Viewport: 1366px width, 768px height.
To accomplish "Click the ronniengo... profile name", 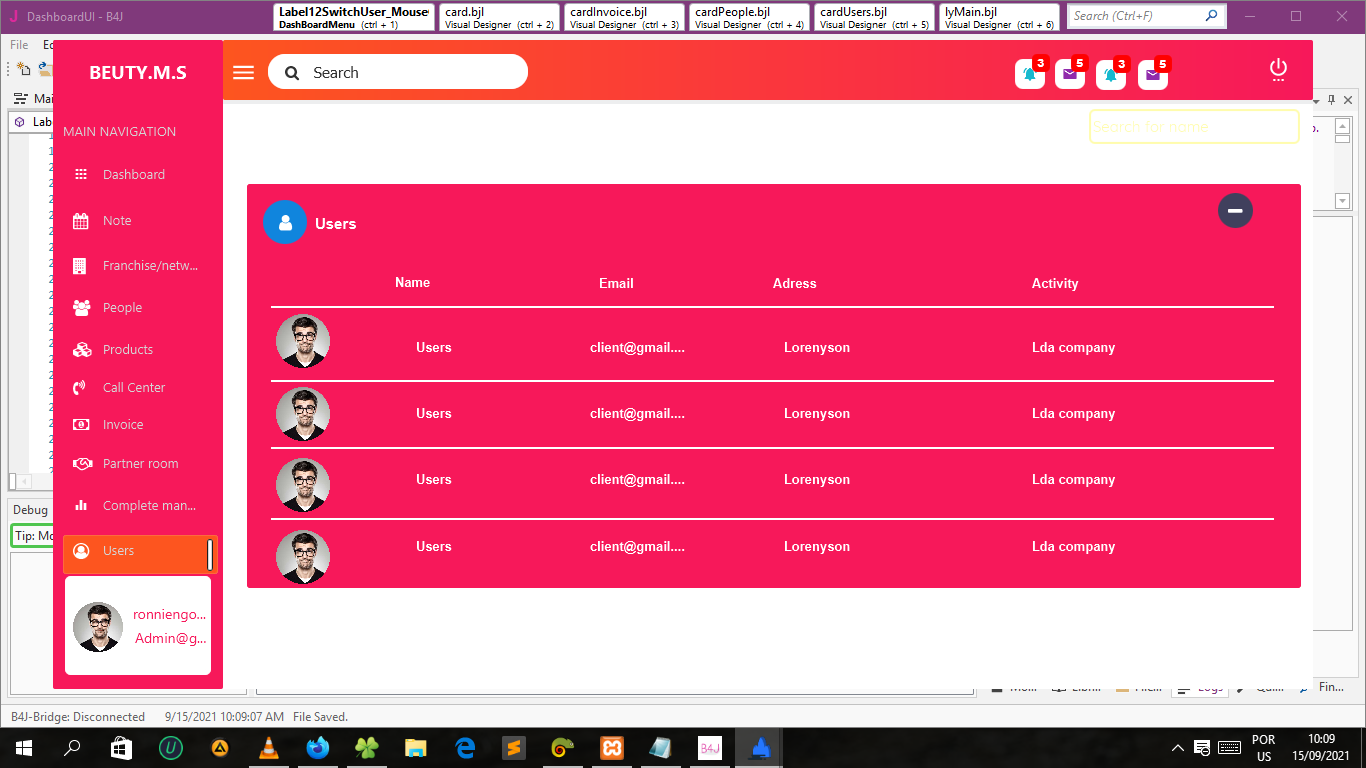I will pos(170,615).
